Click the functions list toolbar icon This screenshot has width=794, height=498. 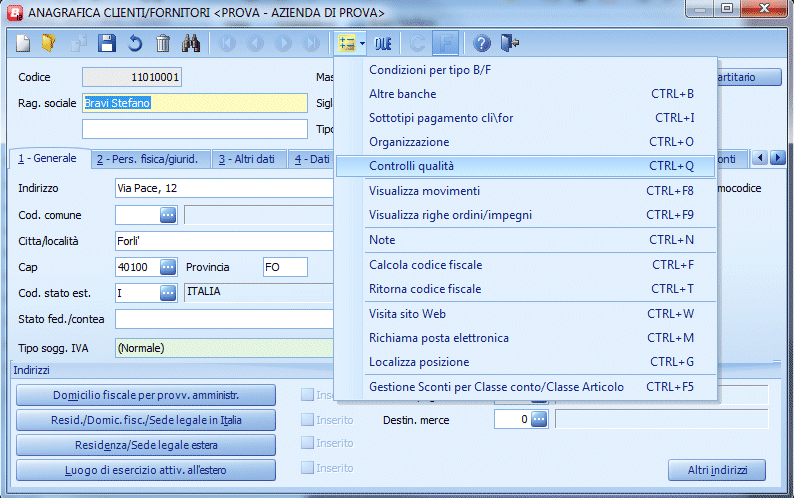[x=347, y=44]
